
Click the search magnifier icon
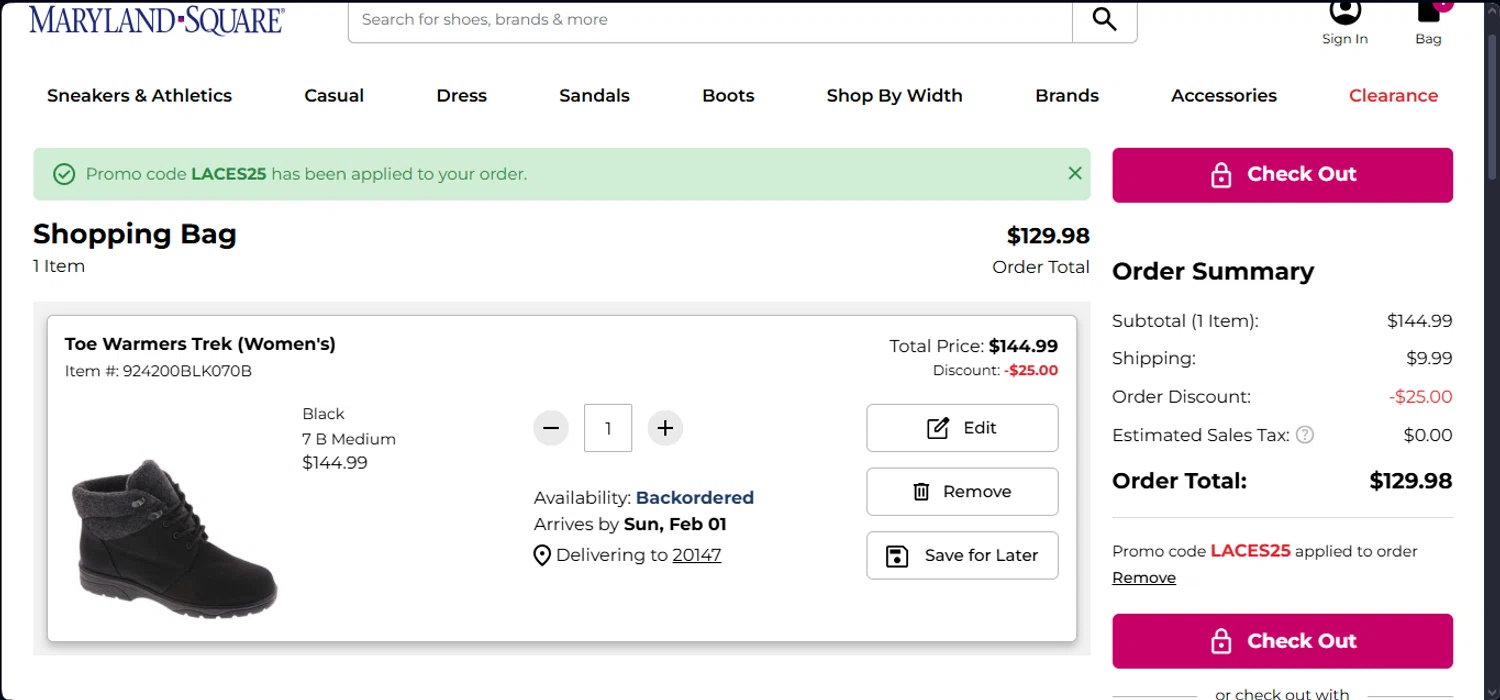[1104, 19]
